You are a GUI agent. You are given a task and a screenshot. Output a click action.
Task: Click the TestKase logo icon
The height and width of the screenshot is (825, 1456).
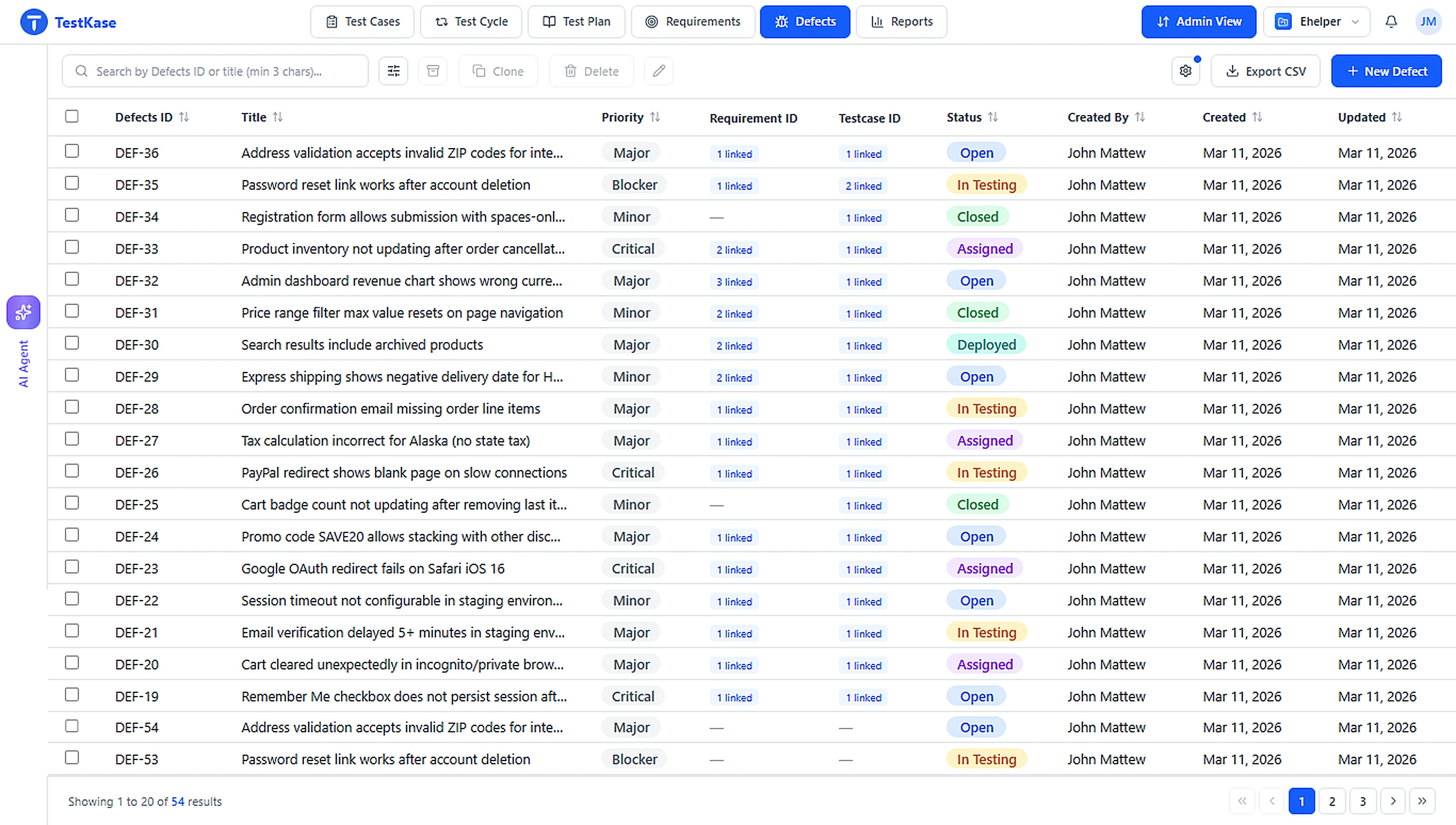(x=34, y=21)
